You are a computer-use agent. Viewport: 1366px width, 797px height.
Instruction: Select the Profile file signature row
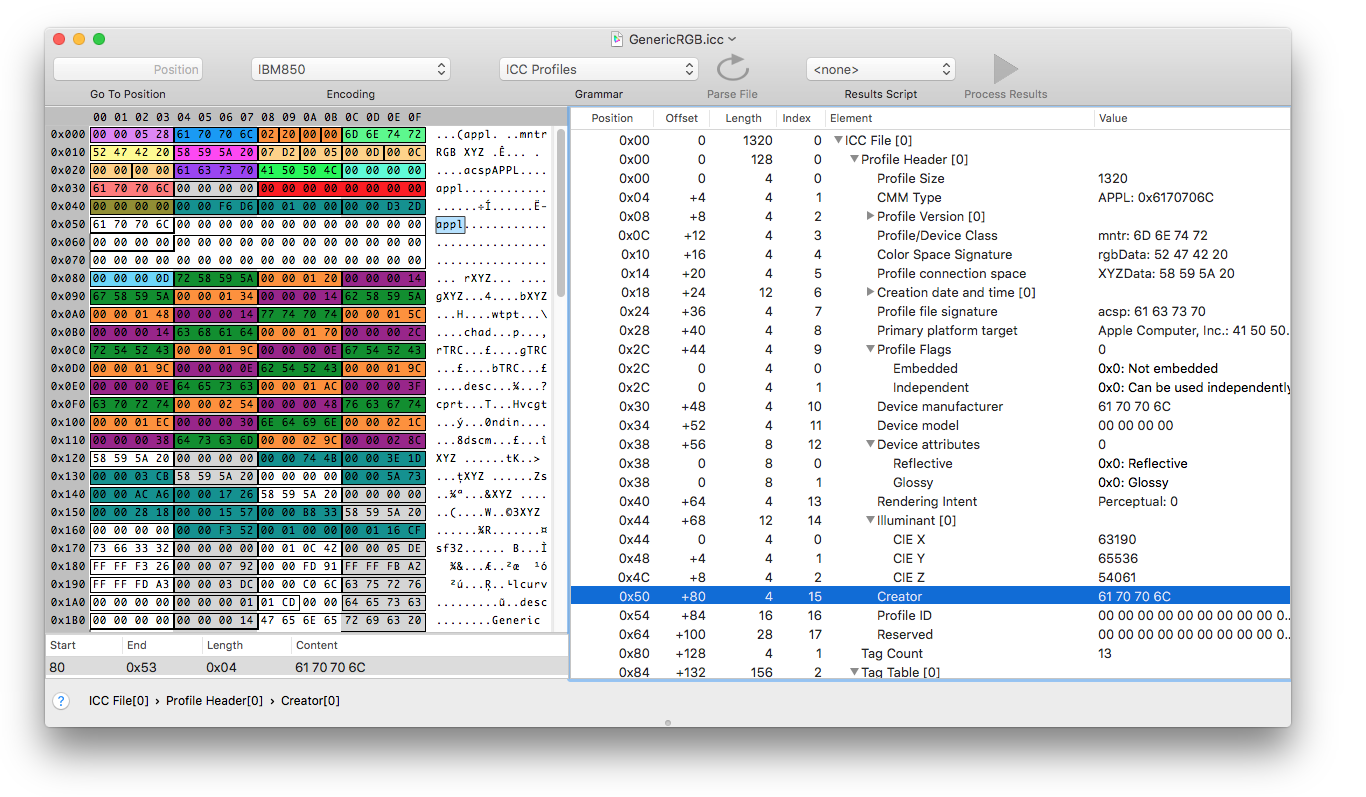click(930, 311)
